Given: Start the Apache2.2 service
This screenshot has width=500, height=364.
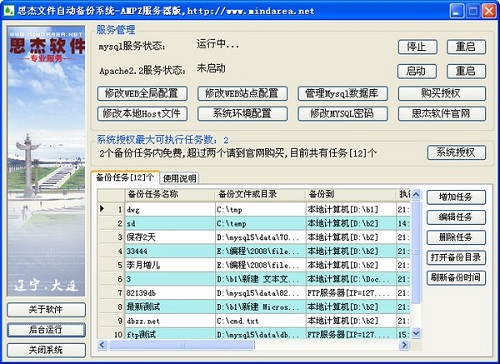Looking at the screenshot, I should (x=417, y=71).
